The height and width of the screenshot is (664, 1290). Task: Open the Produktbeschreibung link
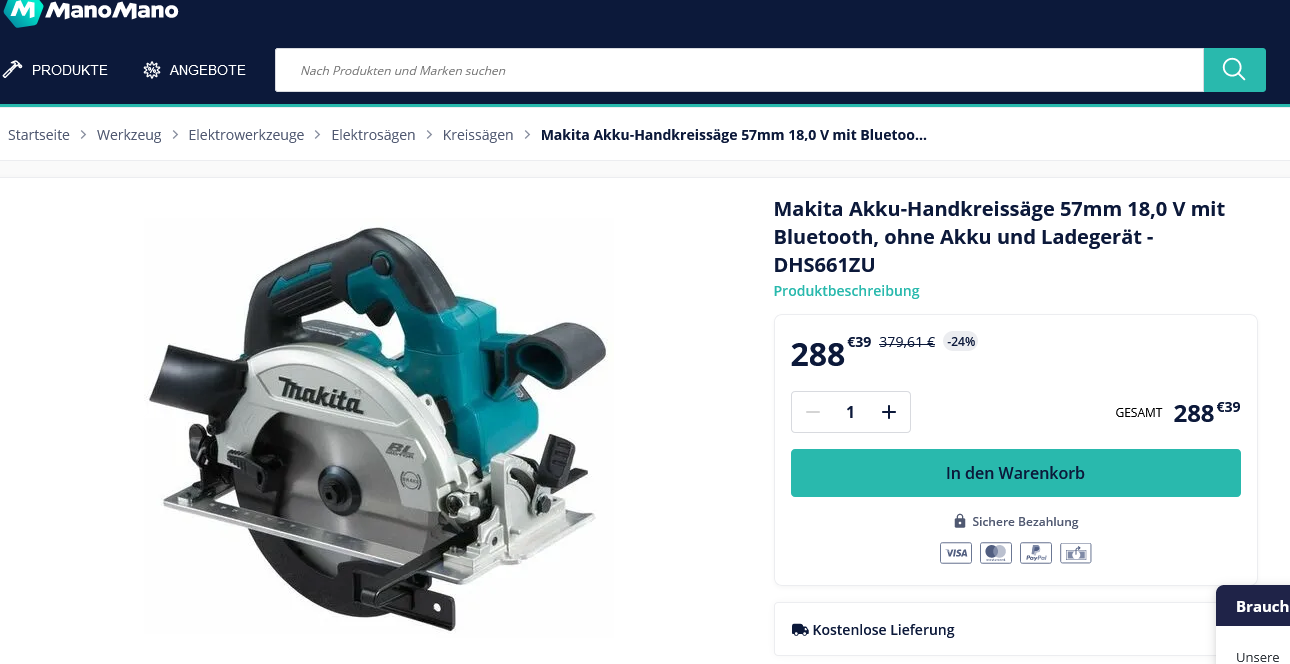846,291
